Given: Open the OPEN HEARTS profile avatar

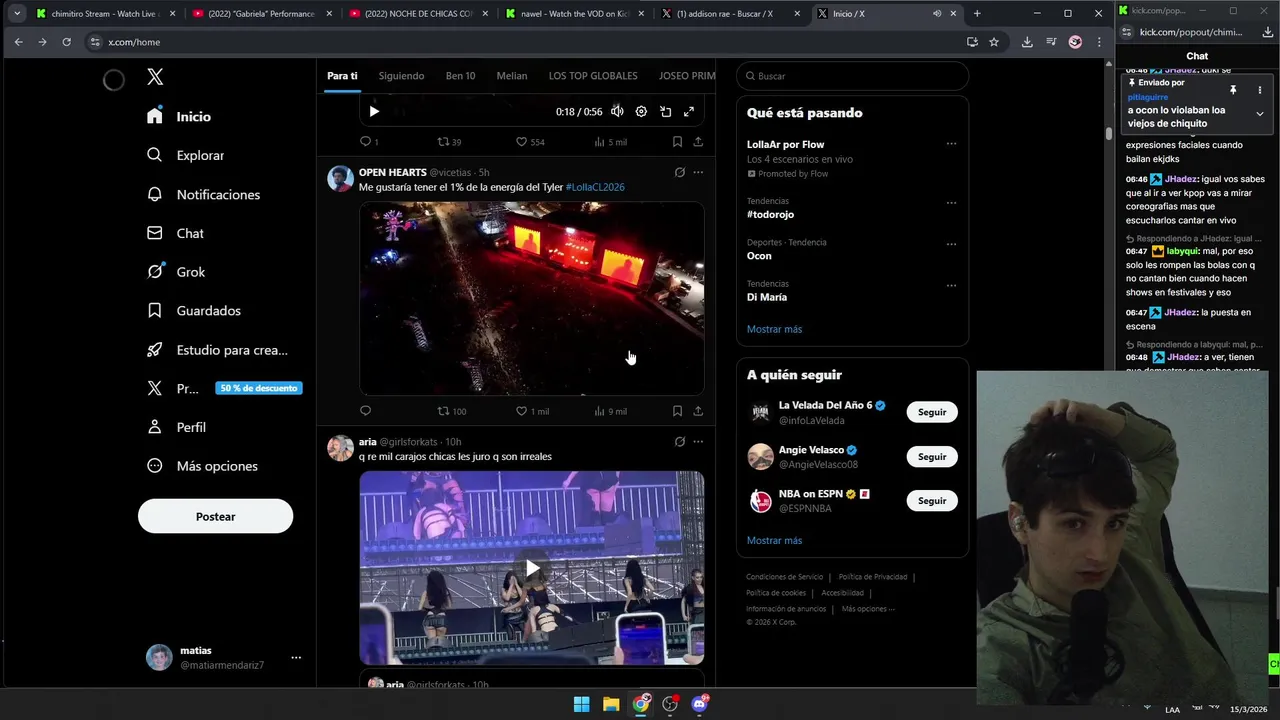Looking at the screenshot, I should (340, 179).
